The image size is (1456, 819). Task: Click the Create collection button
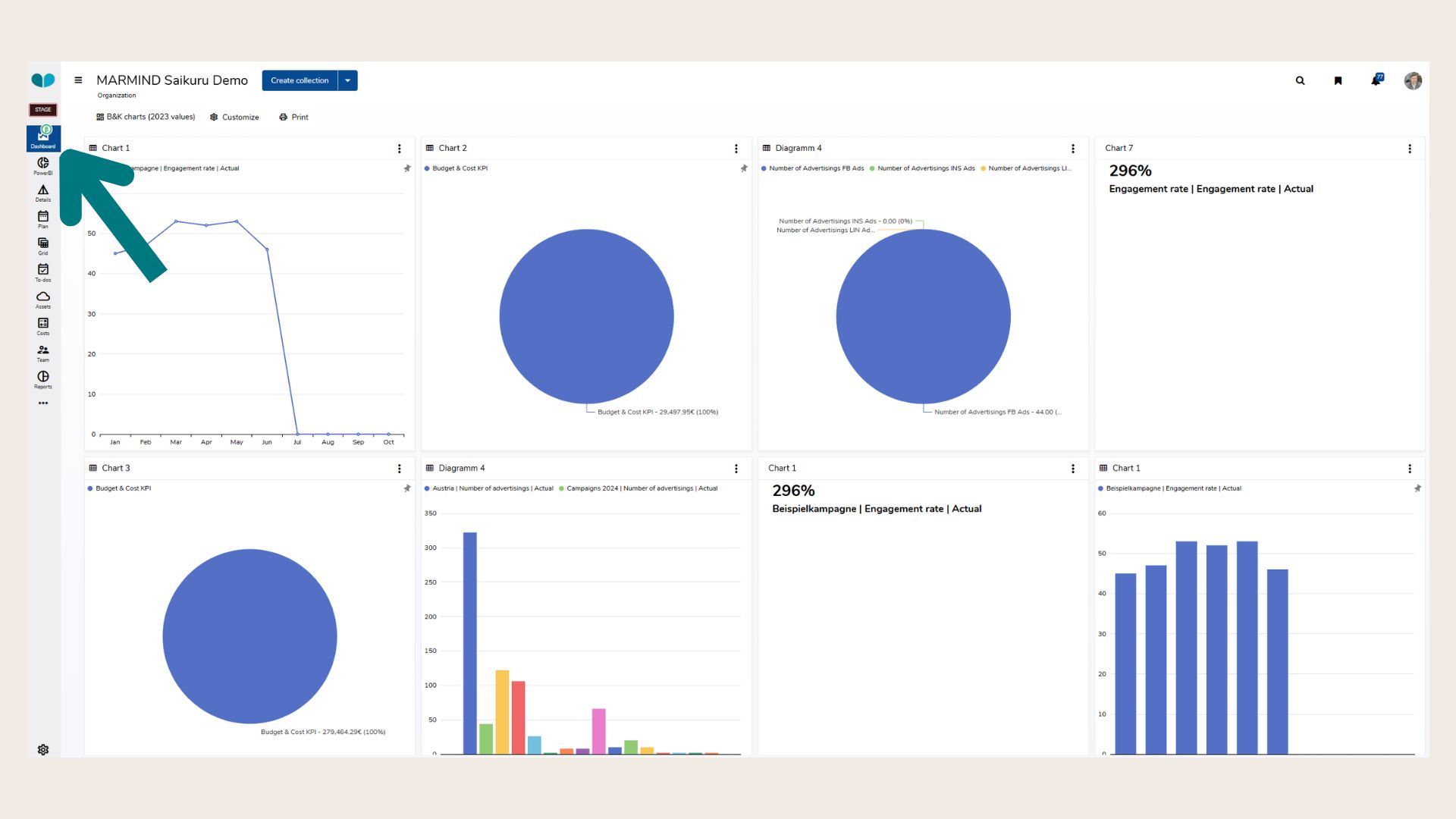[300, 80]
